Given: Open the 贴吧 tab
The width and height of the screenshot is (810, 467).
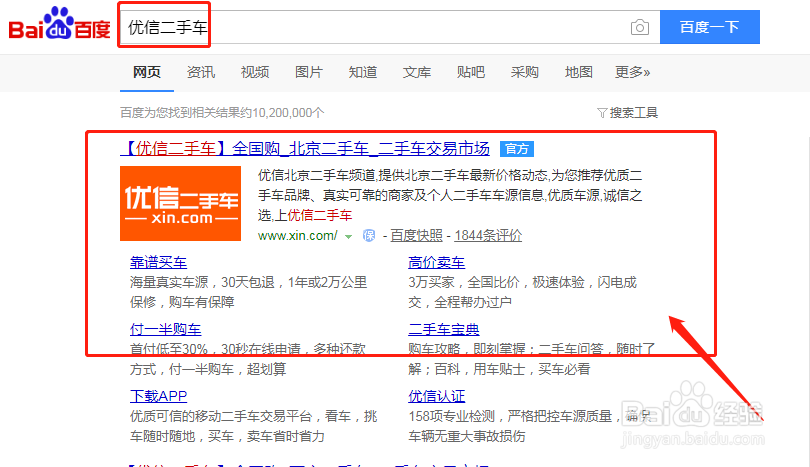Looking at the screenshot, I should point(471,72).
